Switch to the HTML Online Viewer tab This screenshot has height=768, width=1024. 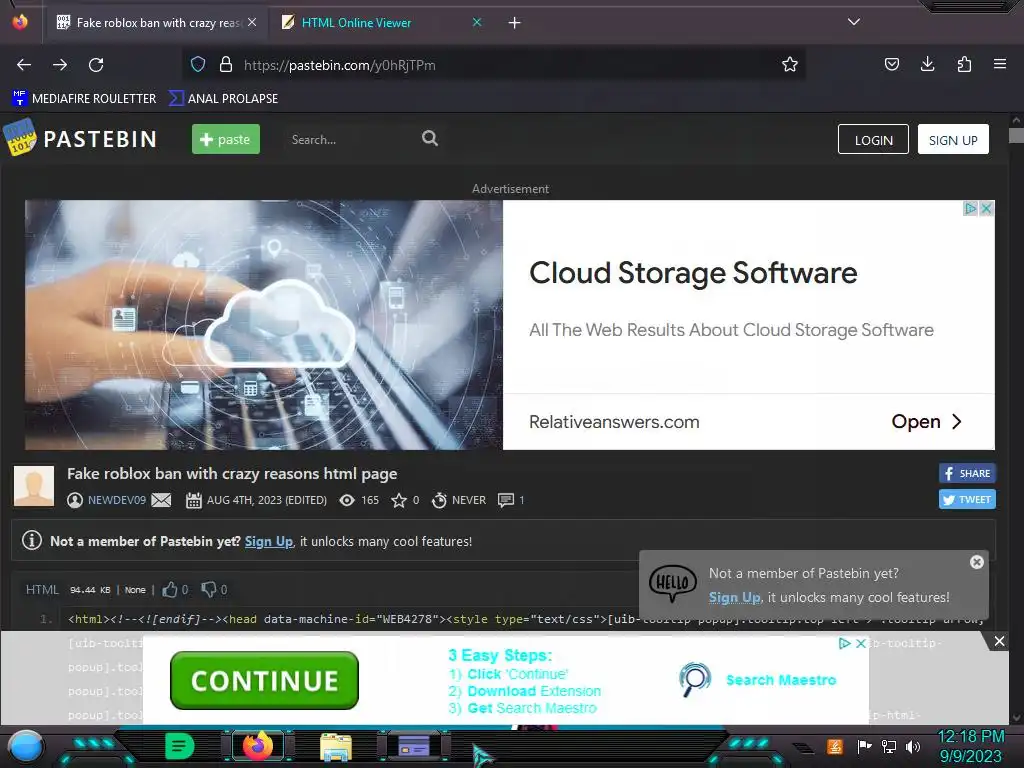(374, 23)
